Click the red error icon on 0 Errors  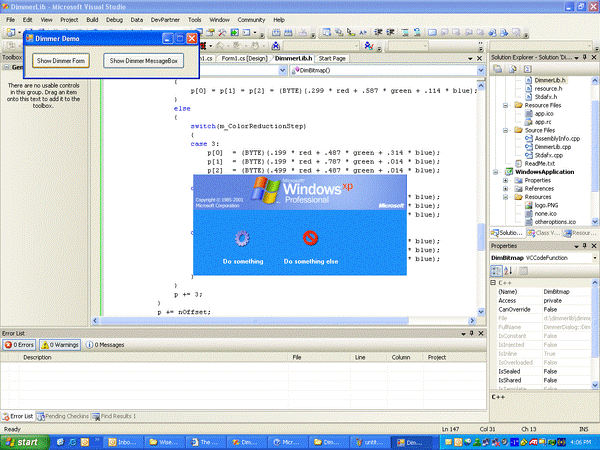coord(8,345)
